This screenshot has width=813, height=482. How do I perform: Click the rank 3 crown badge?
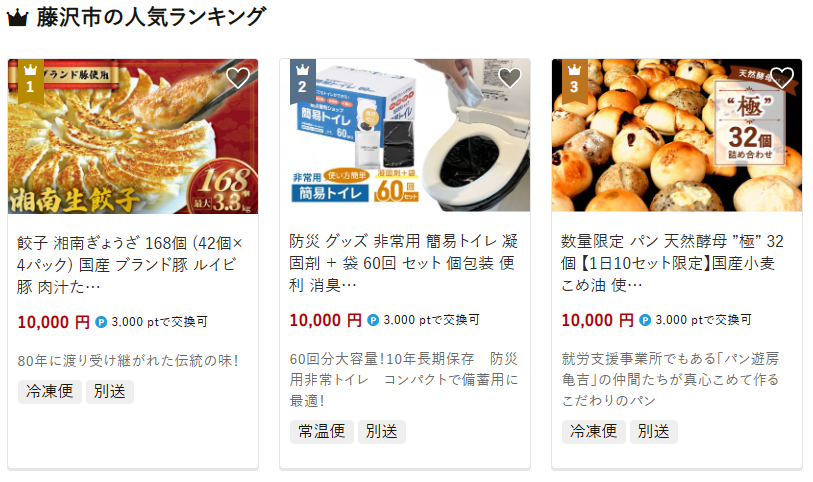574,80
